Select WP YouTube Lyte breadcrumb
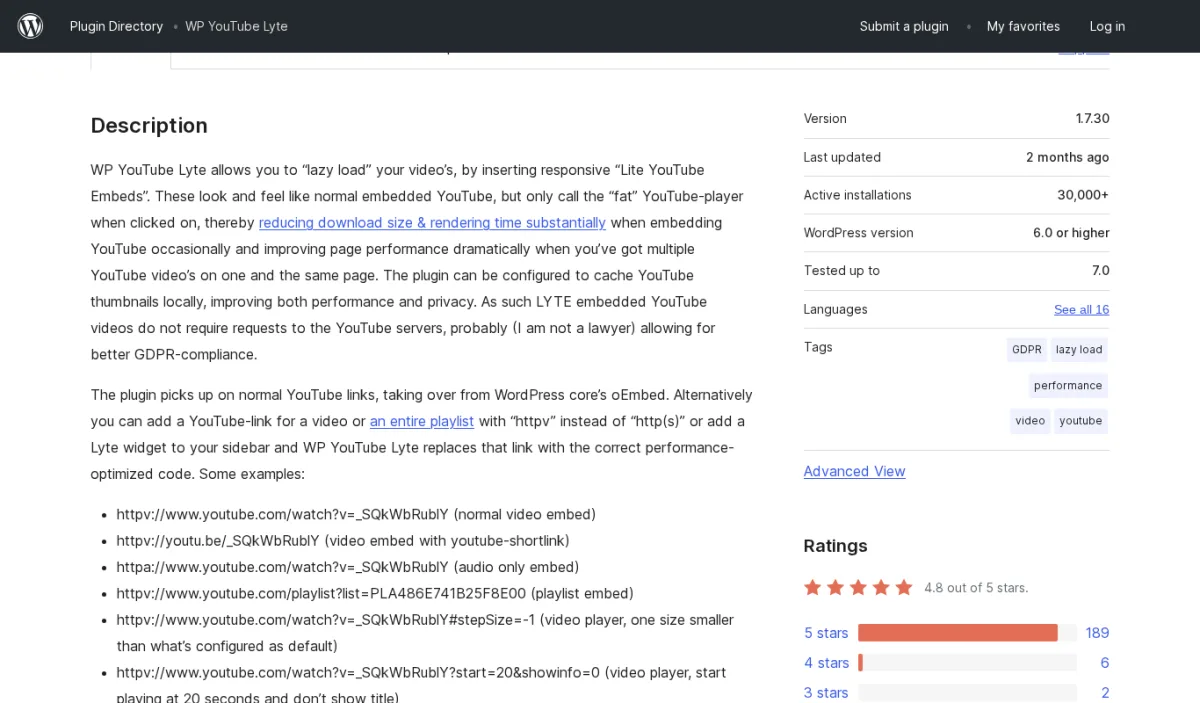The image size is (1200, 703). [x=236, y=26]
